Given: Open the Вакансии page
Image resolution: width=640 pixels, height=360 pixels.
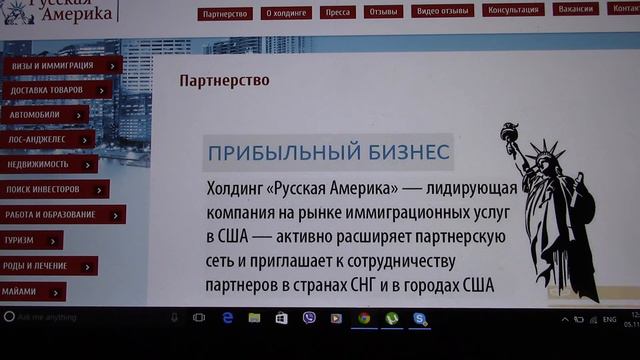Looking at the screenshot, I should point(576,9).
